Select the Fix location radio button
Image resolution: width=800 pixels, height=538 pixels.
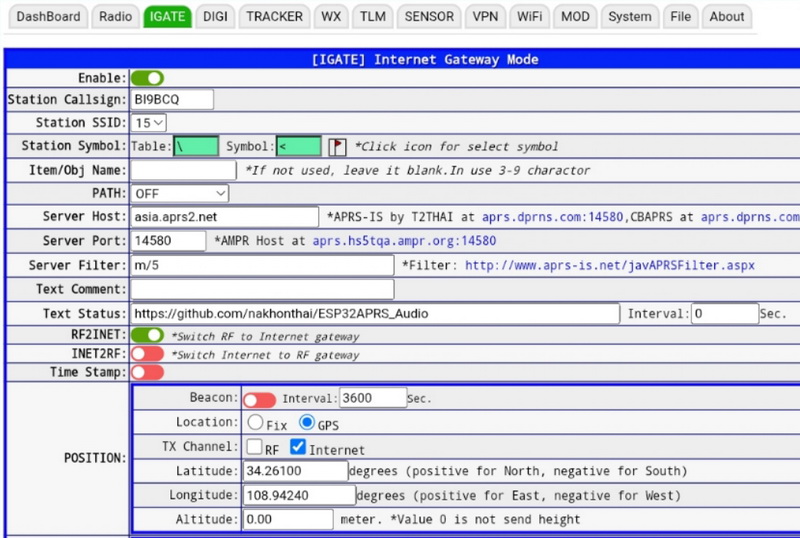(x=256, y=423)
